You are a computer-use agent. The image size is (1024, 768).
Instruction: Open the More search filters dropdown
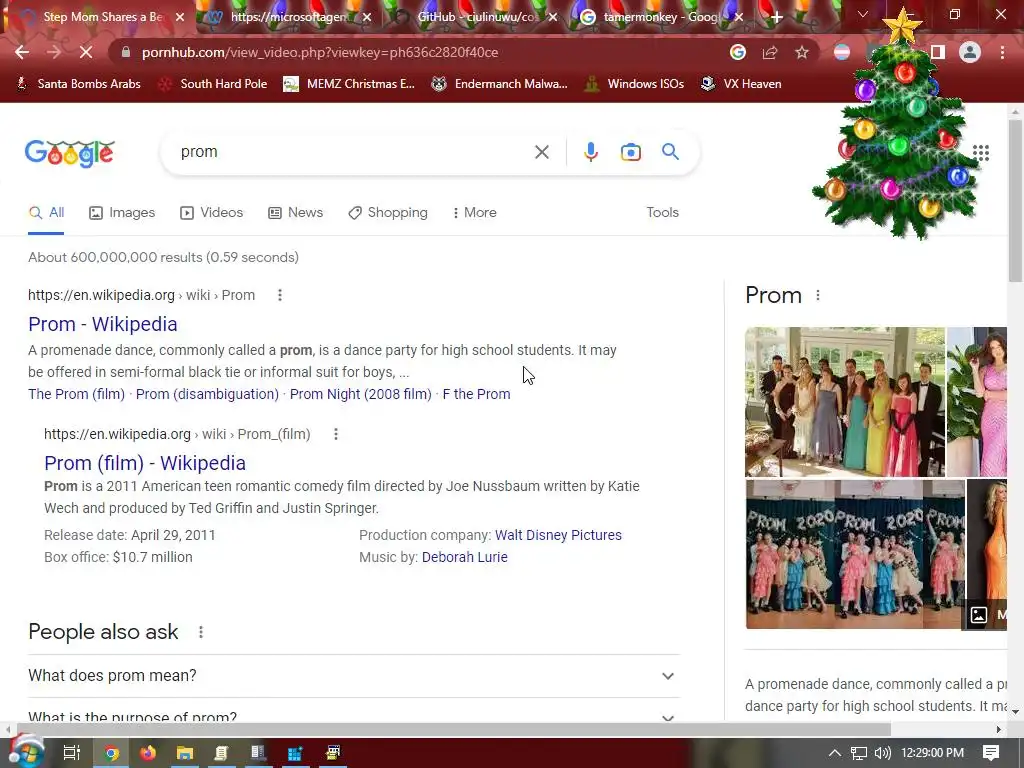[474, 213]
